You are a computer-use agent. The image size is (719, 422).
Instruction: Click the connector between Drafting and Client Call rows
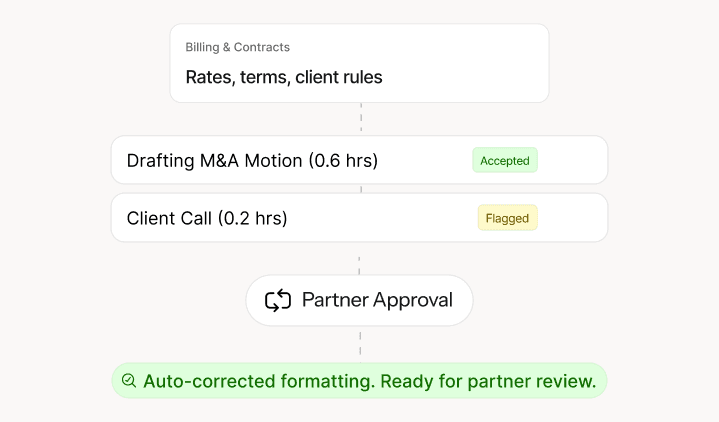point(361,189)
